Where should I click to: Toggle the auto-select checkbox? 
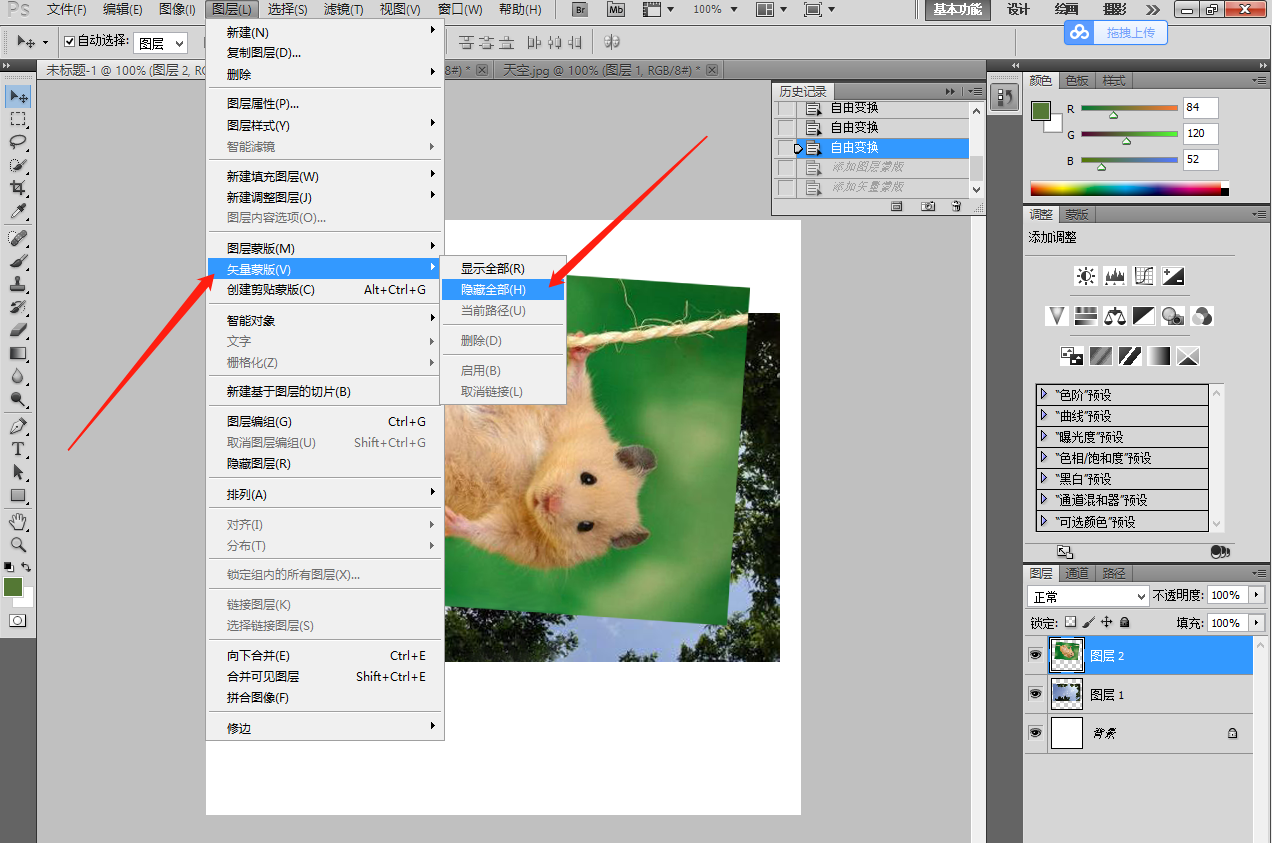pos(69,42)
